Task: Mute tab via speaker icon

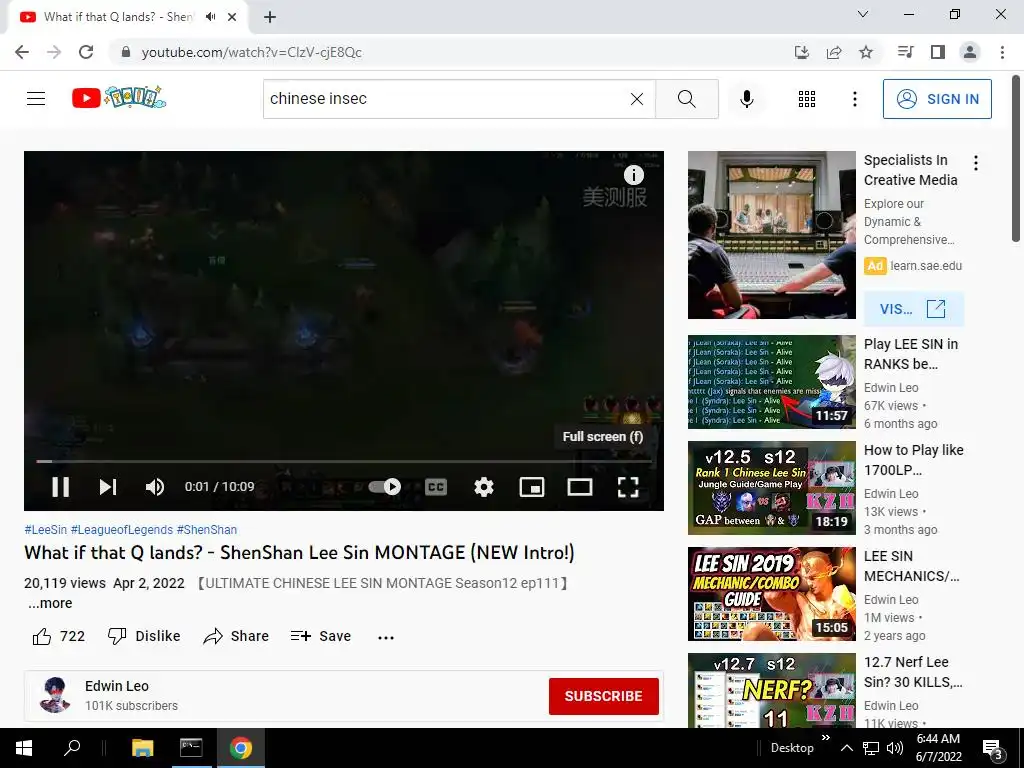Action: coord(210,17)
